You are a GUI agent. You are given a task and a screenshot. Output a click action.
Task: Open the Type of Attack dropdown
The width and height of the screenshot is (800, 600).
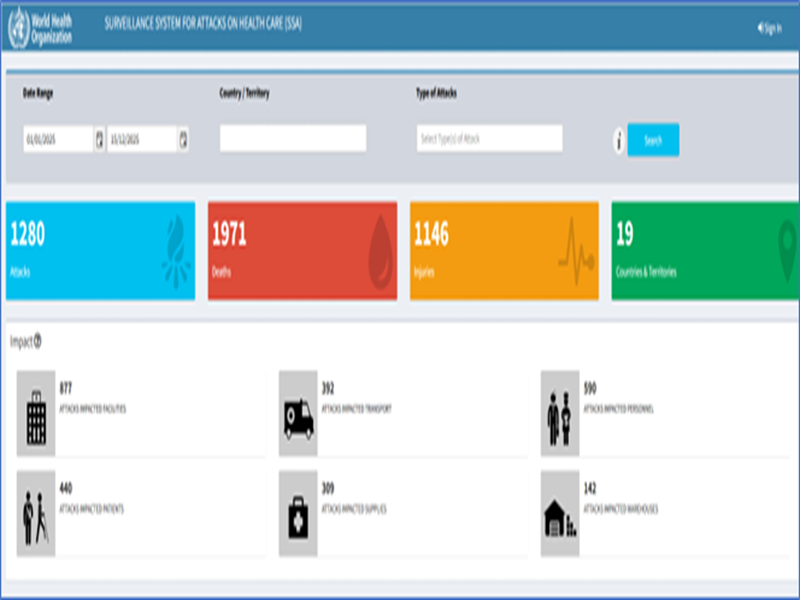coord(489,139)
